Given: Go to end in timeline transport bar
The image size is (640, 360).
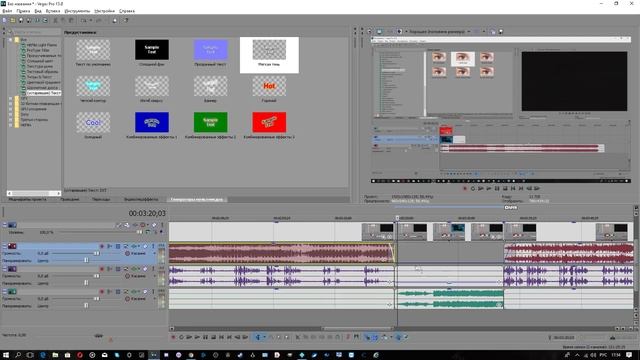Looking at the screenshot, I should click(x=229, y=337).
